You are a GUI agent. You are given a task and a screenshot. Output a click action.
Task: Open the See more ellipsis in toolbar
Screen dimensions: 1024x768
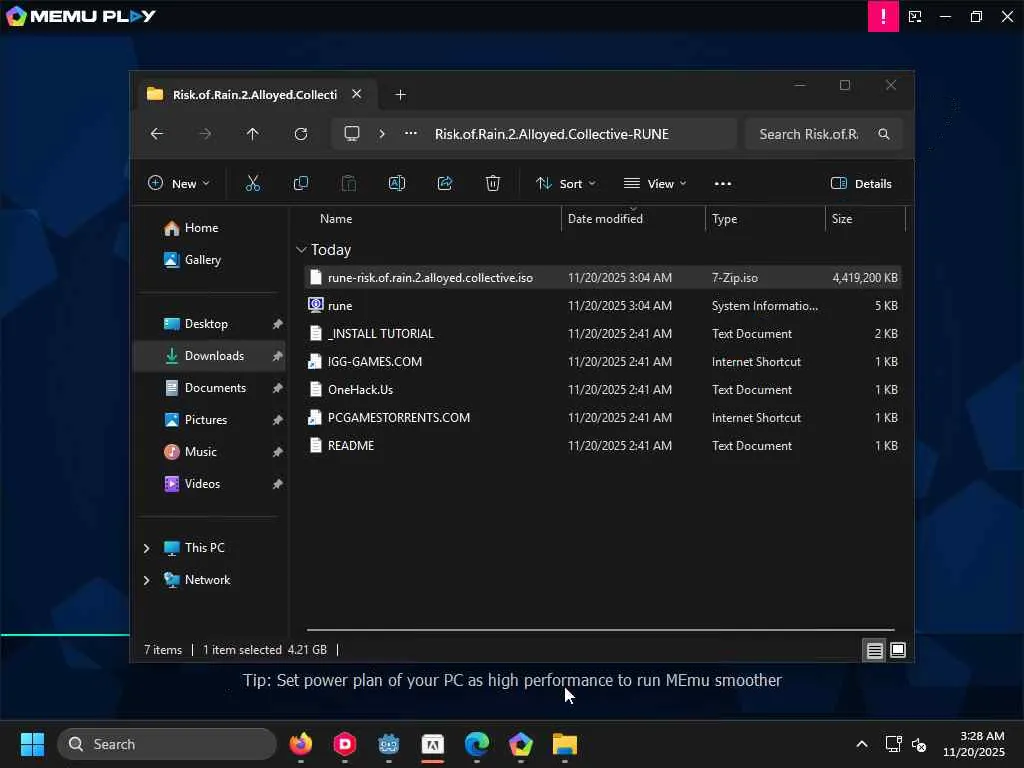coord(723,184)
